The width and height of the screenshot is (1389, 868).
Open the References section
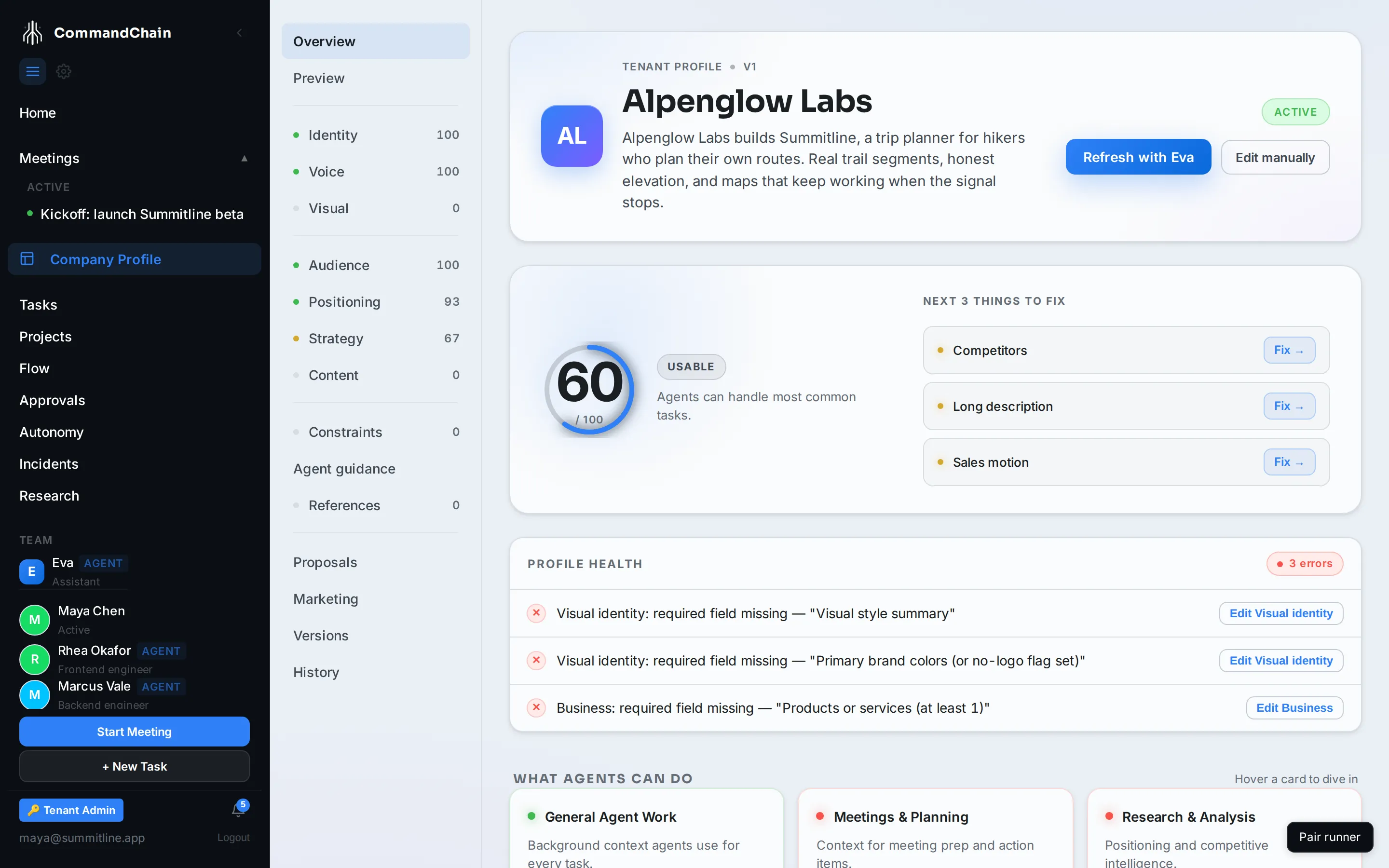click(x=375, y=506)
